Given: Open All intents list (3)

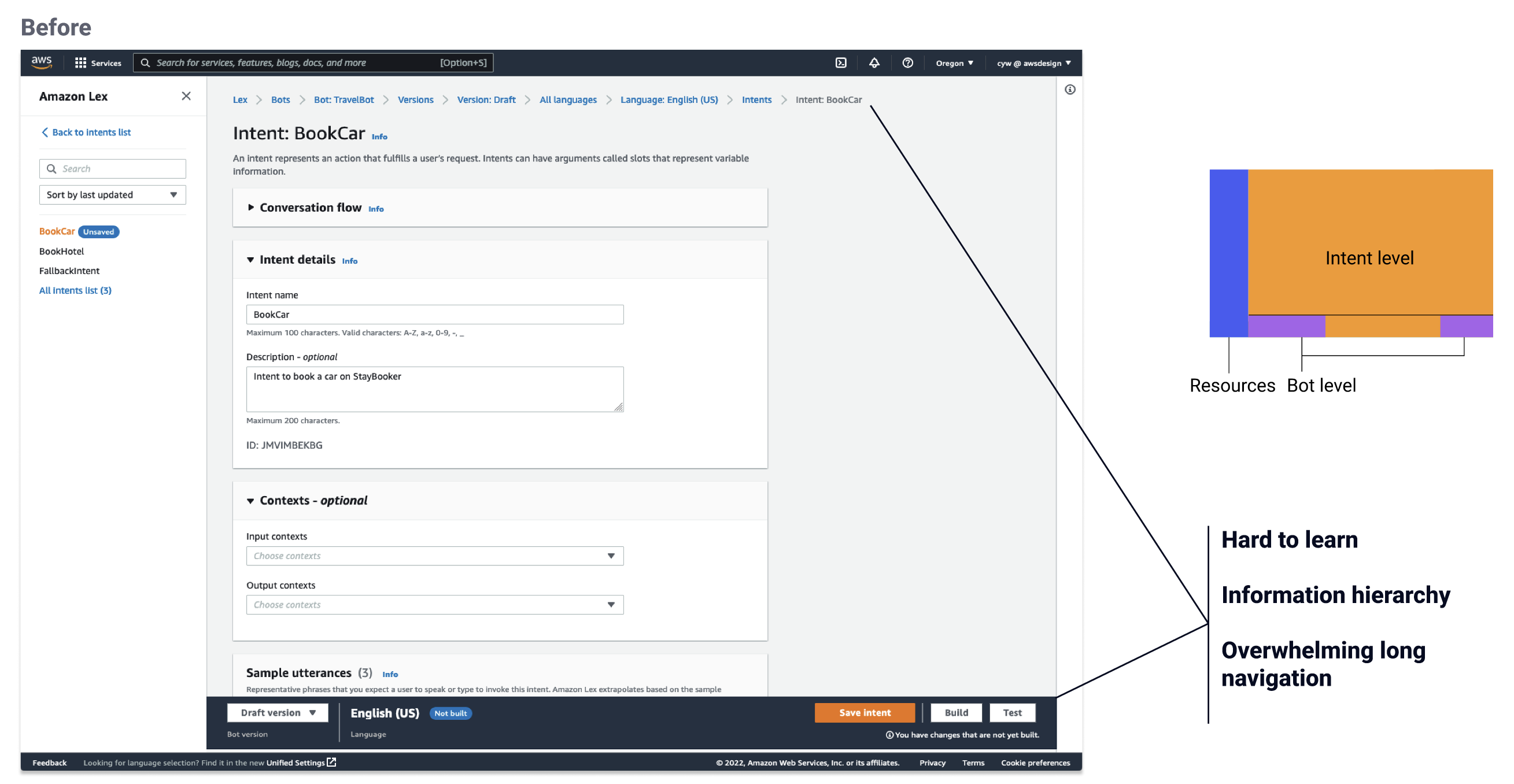Looking at the screenshot, I should 75,290.
